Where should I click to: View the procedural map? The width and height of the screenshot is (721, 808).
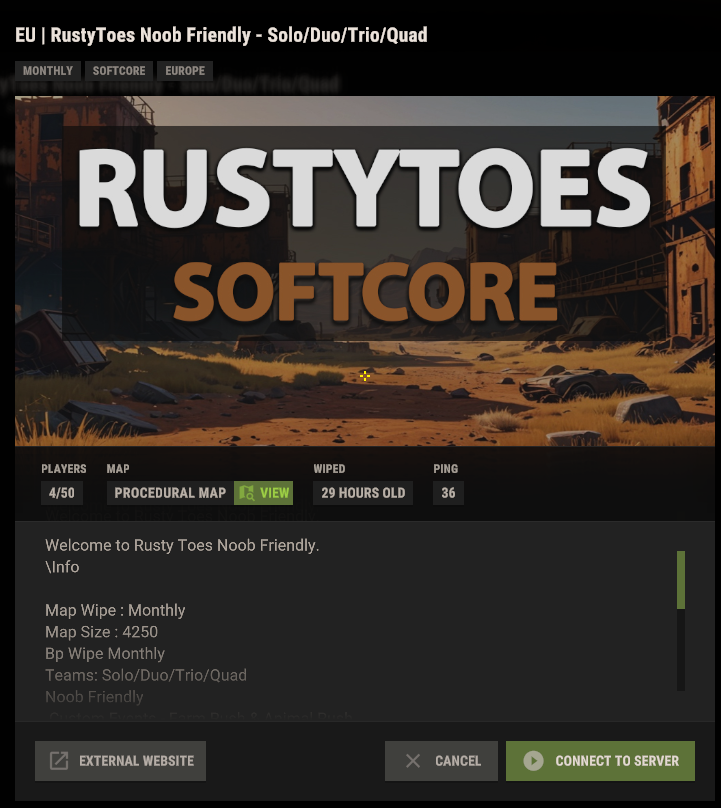(263, 493)
